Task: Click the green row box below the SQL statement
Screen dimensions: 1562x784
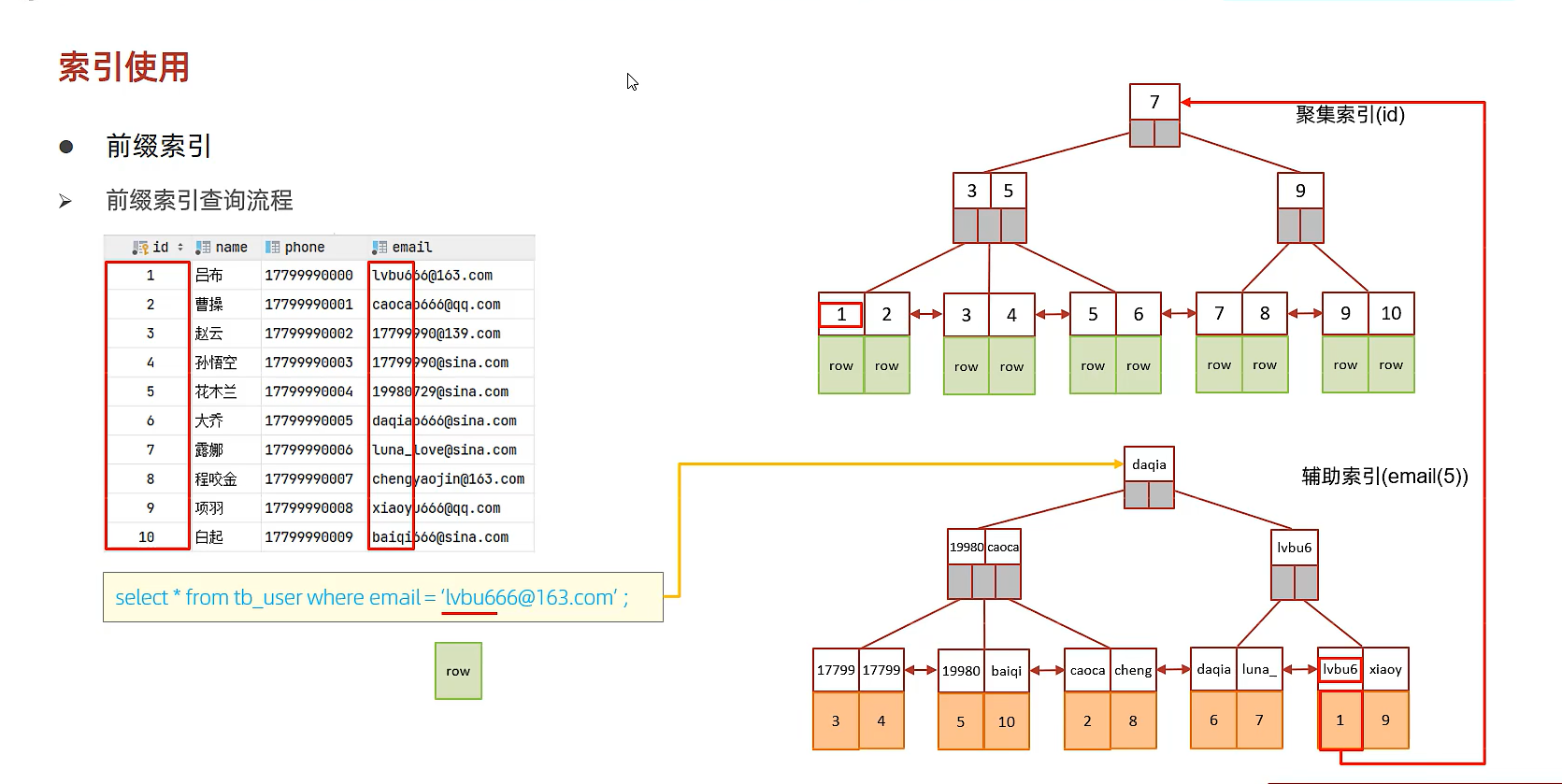Action: 458,671
